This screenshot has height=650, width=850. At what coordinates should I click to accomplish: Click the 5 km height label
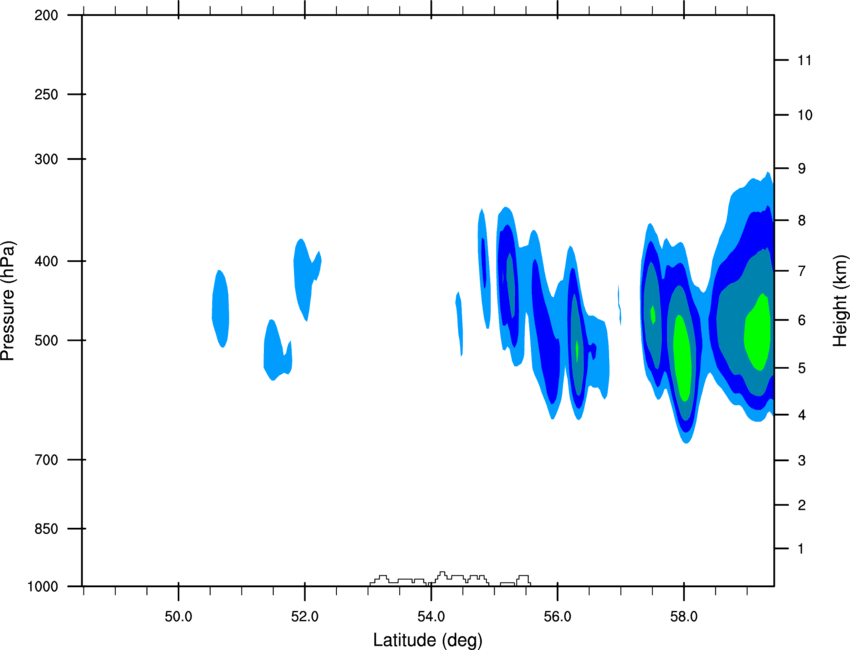click(802, 368)
